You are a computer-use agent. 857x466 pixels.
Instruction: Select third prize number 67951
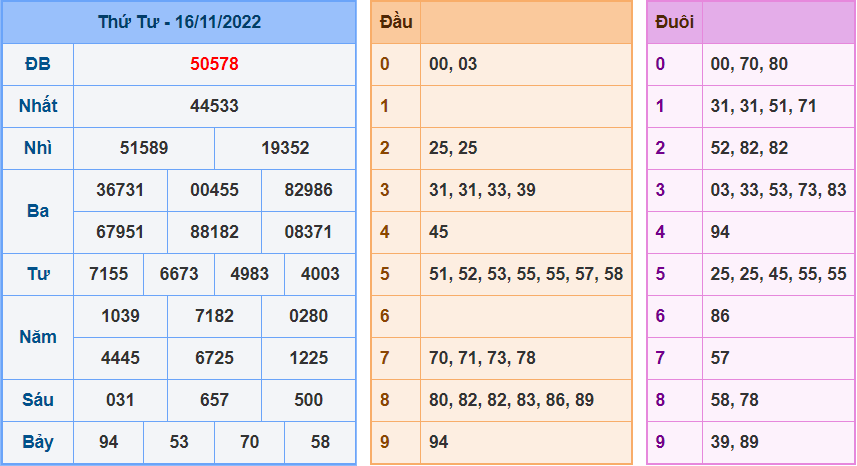click(120, 232)
